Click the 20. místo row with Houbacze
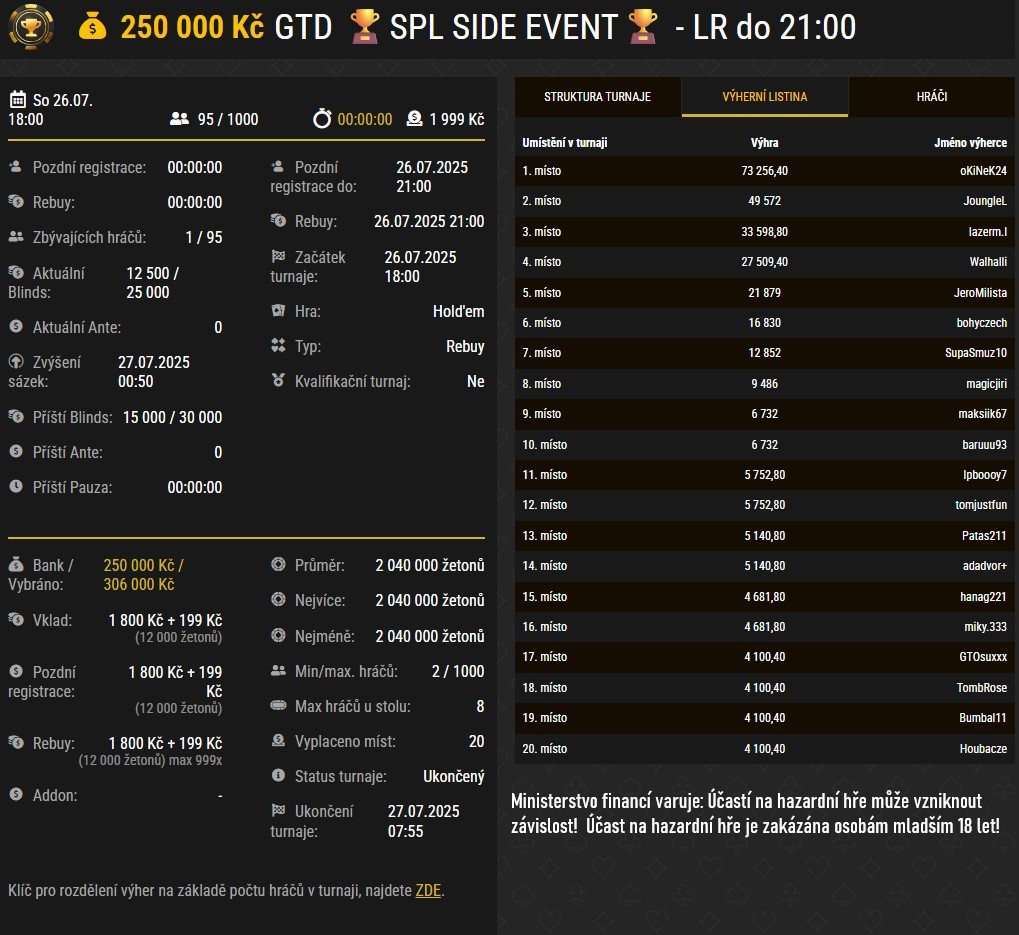 pyautogui.click(x=764, y=749)
